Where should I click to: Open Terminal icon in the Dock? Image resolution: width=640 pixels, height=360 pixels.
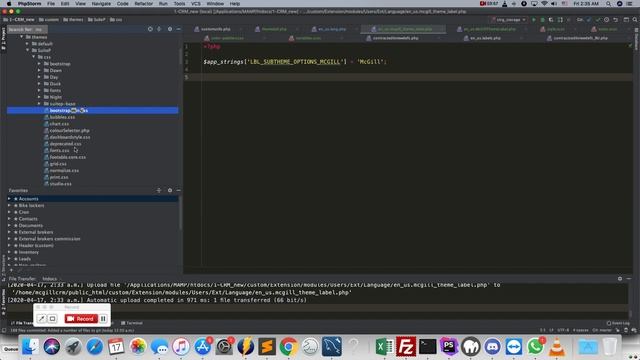click(427, 347)
